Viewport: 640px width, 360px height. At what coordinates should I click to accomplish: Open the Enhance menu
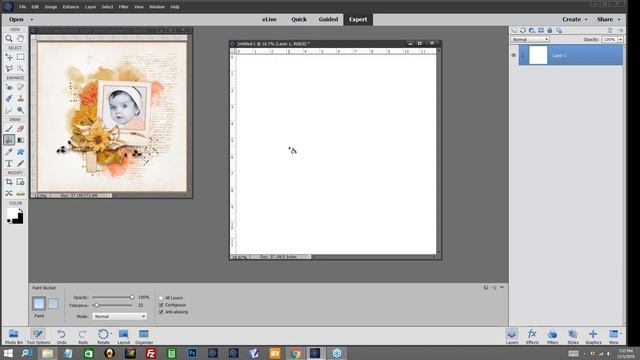click(71, 7)
